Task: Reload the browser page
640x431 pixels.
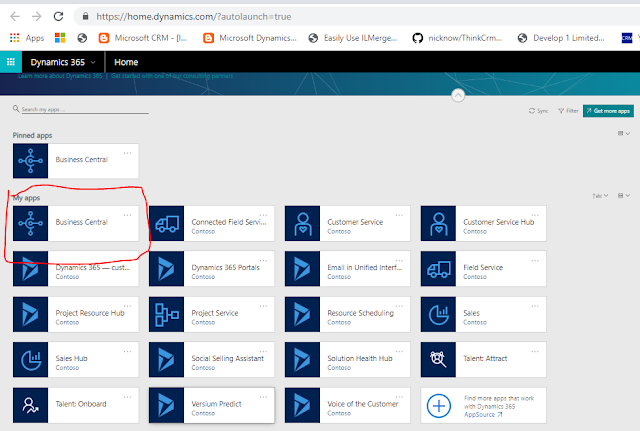Action: tap(58, 16)
